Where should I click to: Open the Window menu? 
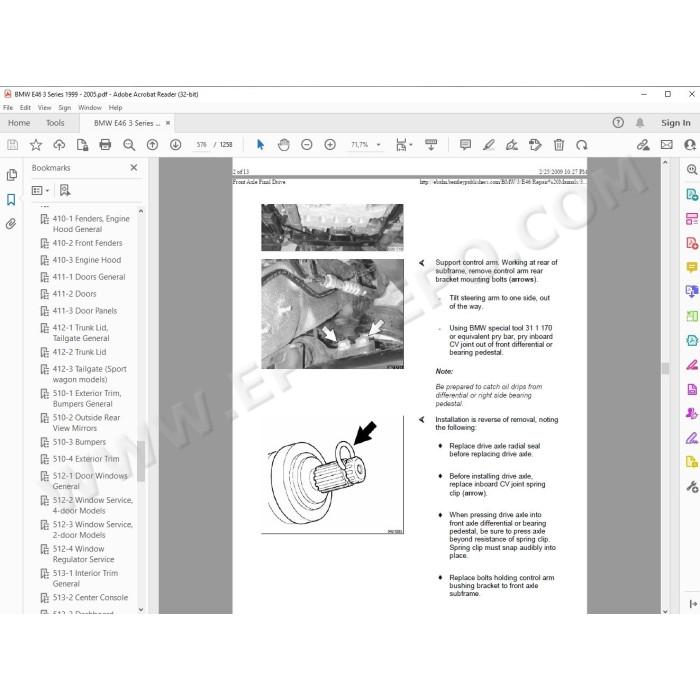tap(90, 108)
